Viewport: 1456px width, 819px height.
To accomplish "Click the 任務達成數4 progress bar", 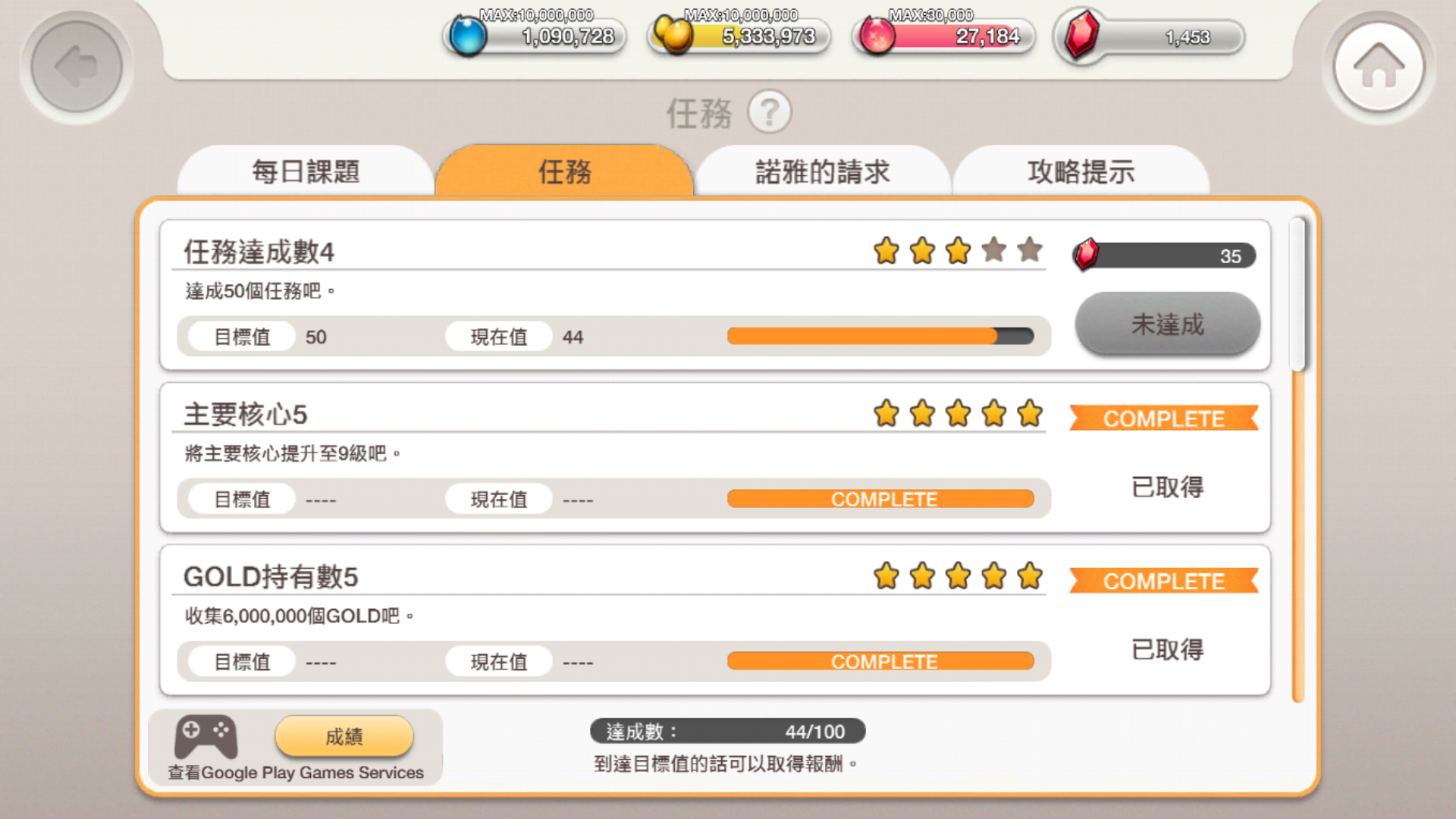I will pyautogui.click(x=880, y=337).
